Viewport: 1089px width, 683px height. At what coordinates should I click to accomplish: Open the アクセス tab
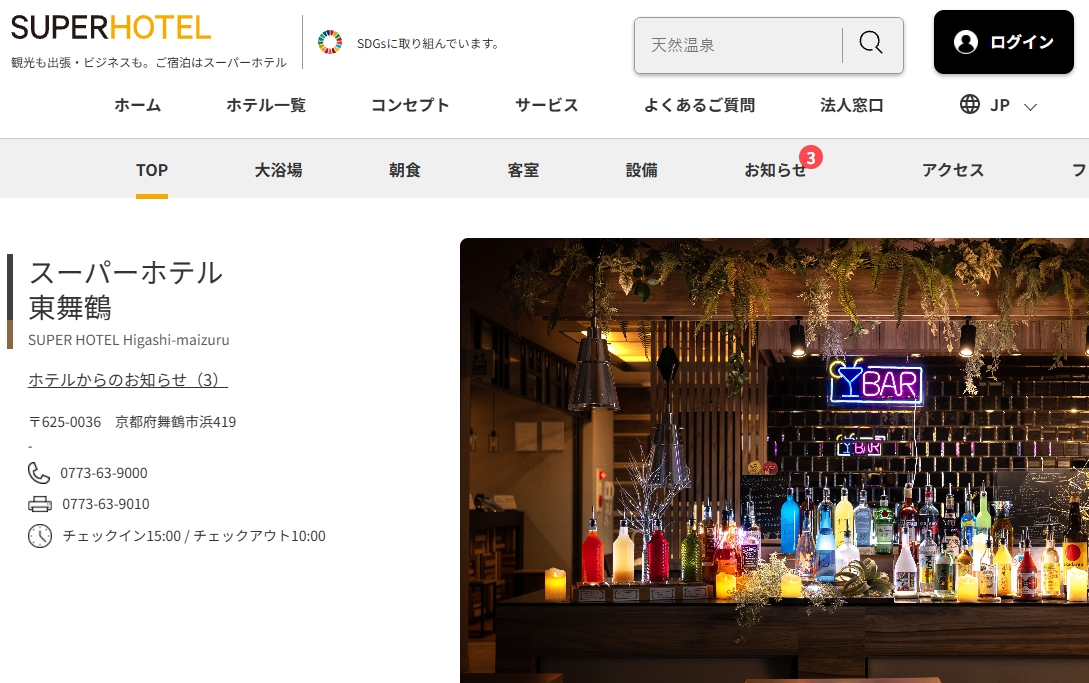[953, 170]
